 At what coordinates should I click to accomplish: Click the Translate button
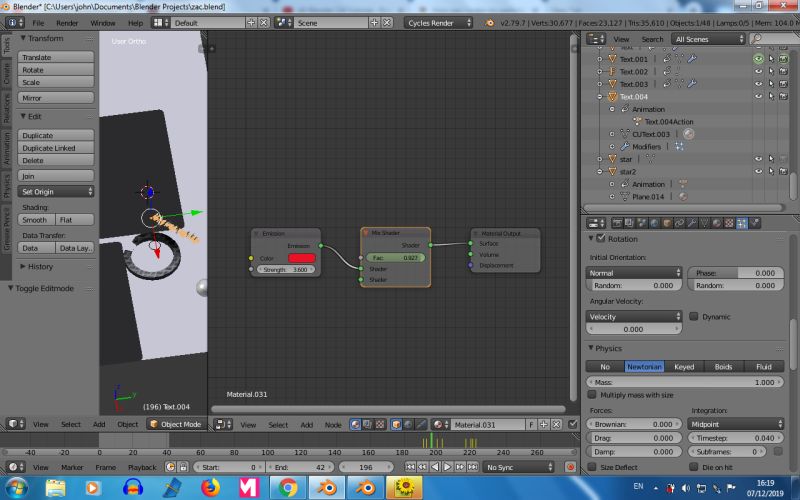pos(56,57)
